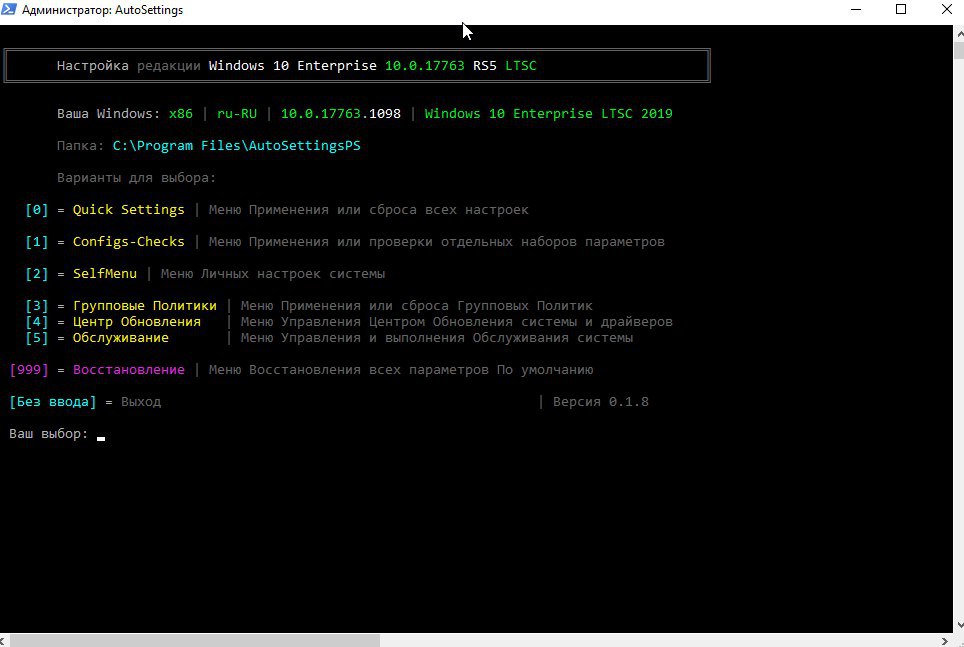The image size is (964, 647).
Task: Click the 'Quick Settings' option text
Action: 128,210
